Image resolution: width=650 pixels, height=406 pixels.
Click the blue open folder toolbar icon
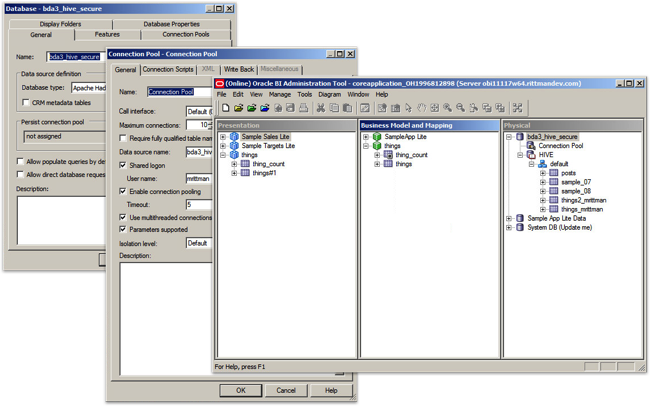coord(265,108)
